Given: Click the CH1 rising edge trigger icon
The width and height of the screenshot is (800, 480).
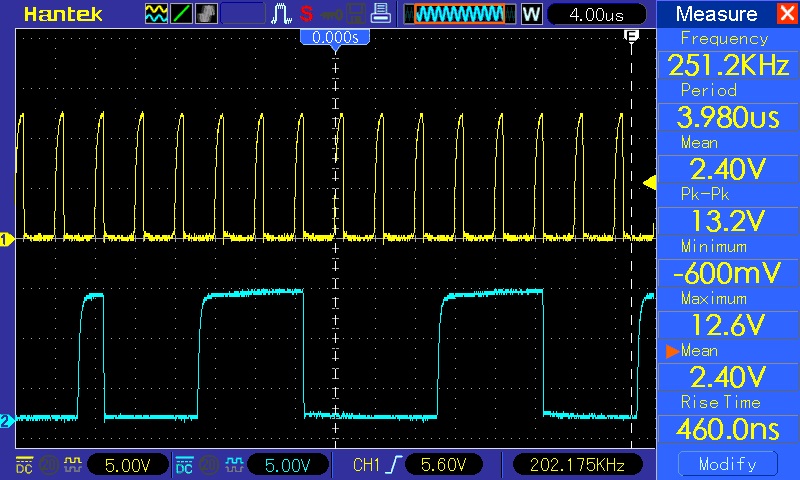Looking at the screenshot, I should 398,464.
